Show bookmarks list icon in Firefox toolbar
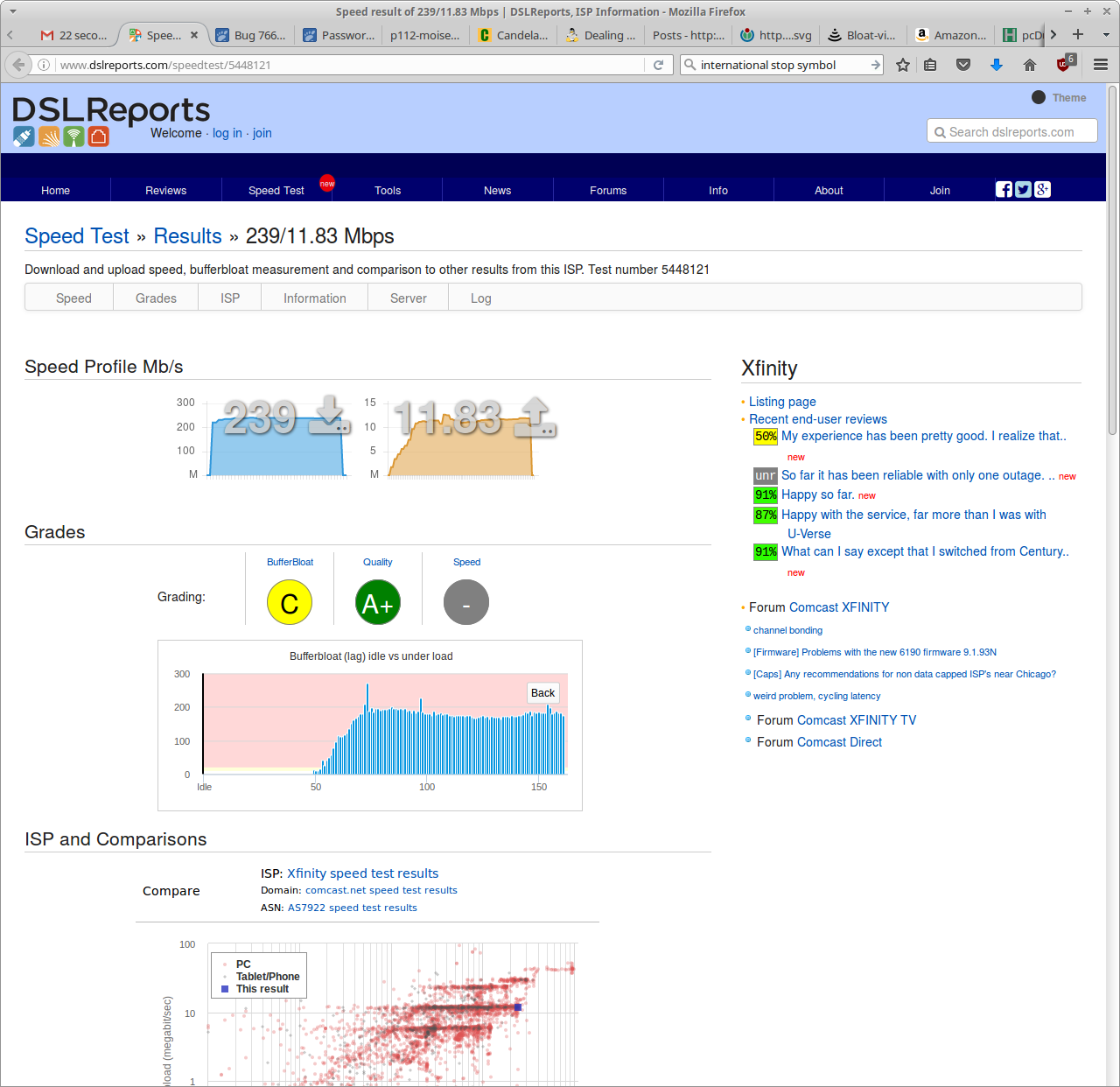The height and width of the screenshot is (1087, 1120). (930, 65)
